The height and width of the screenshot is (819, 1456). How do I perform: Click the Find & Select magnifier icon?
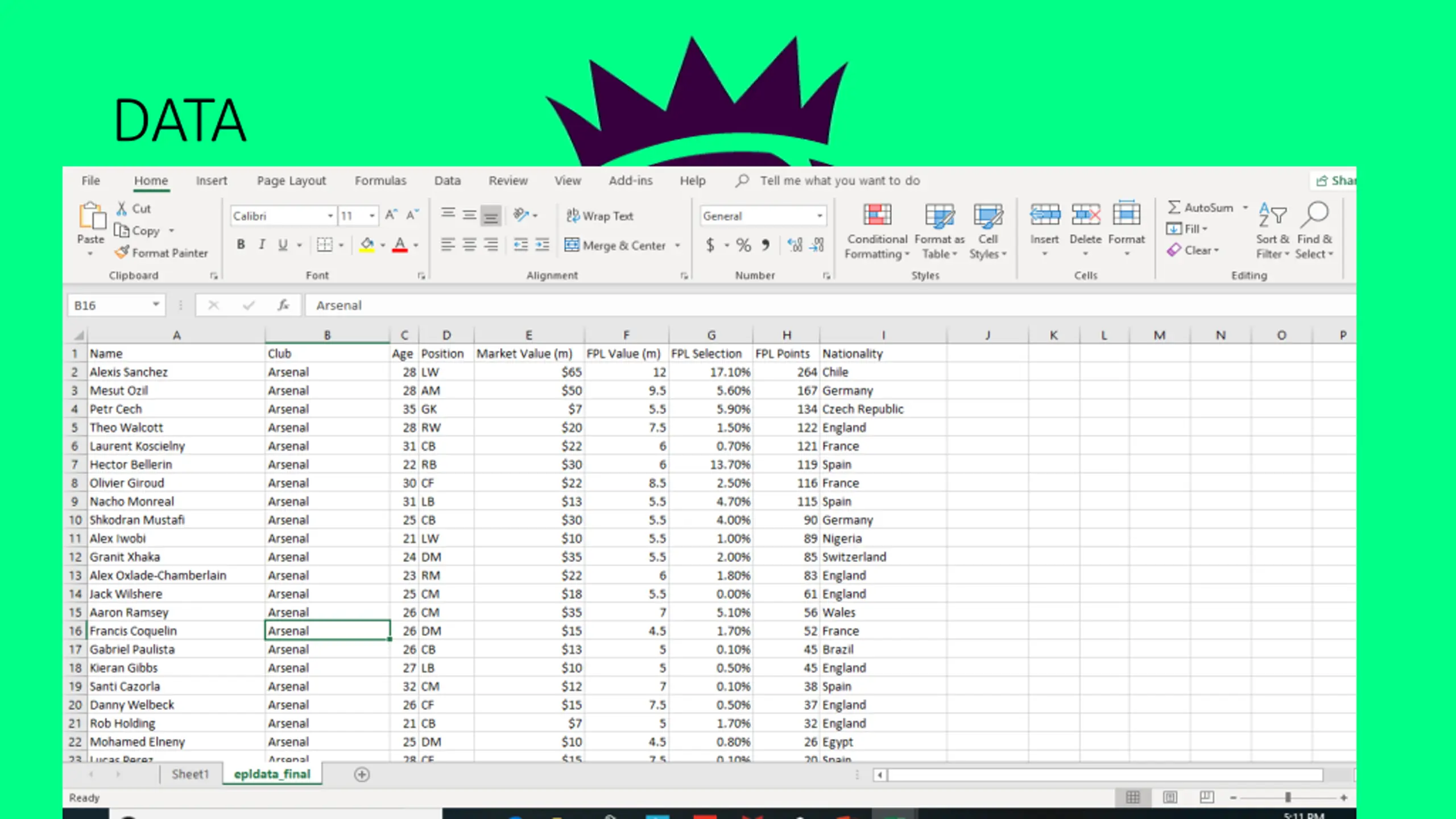click(1314, 215)
